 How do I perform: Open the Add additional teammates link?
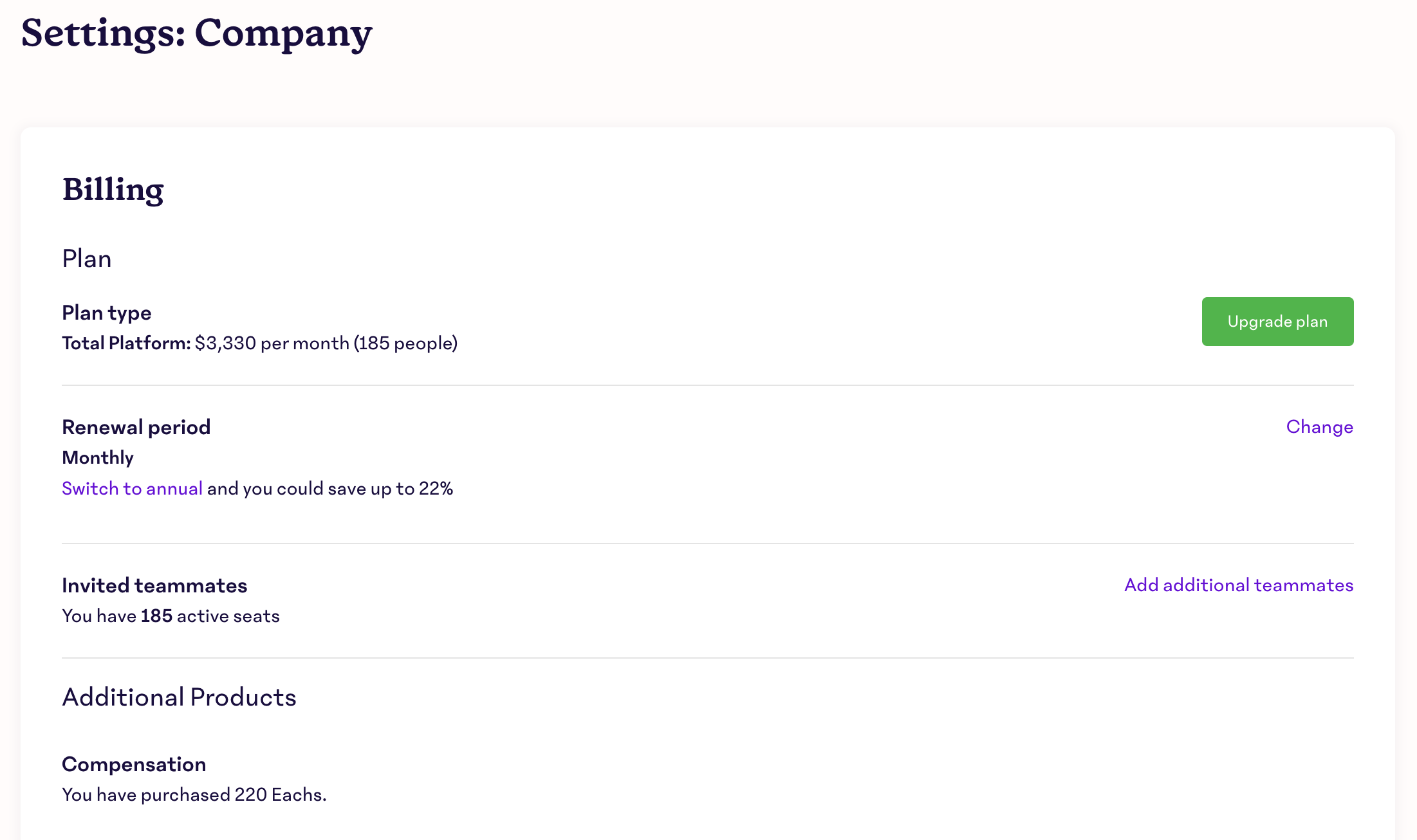click(x=1238, y=585)
